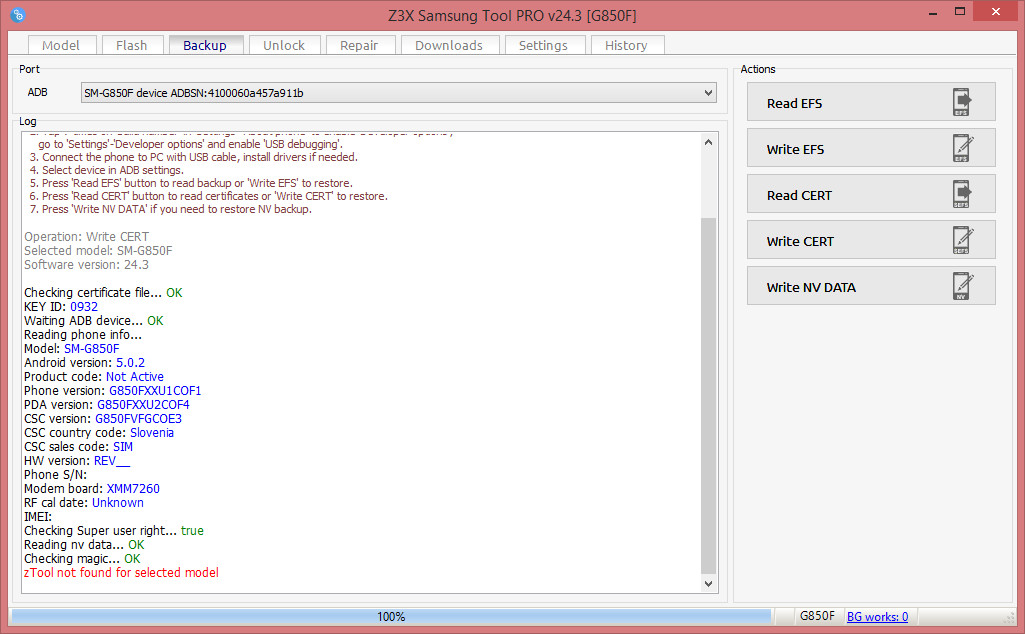The image size is (1025, 634).
Task: Click the CSC version G850FVFGCOE3 value
Action: 139,419
